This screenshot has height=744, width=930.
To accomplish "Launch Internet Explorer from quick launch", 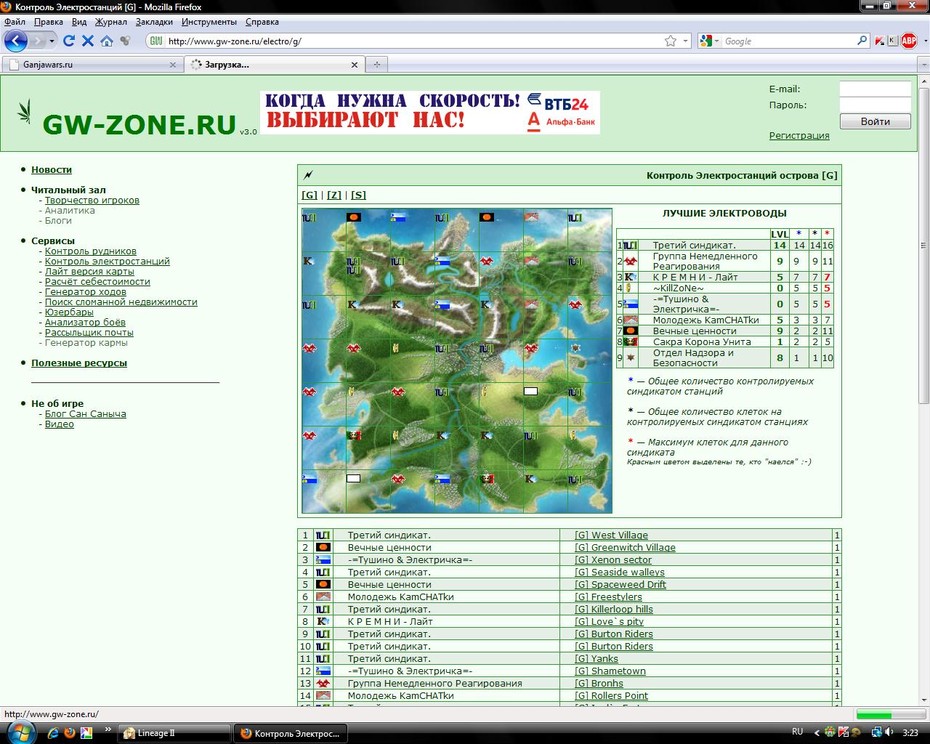I will pyautogui.click(x=53, y=733).
